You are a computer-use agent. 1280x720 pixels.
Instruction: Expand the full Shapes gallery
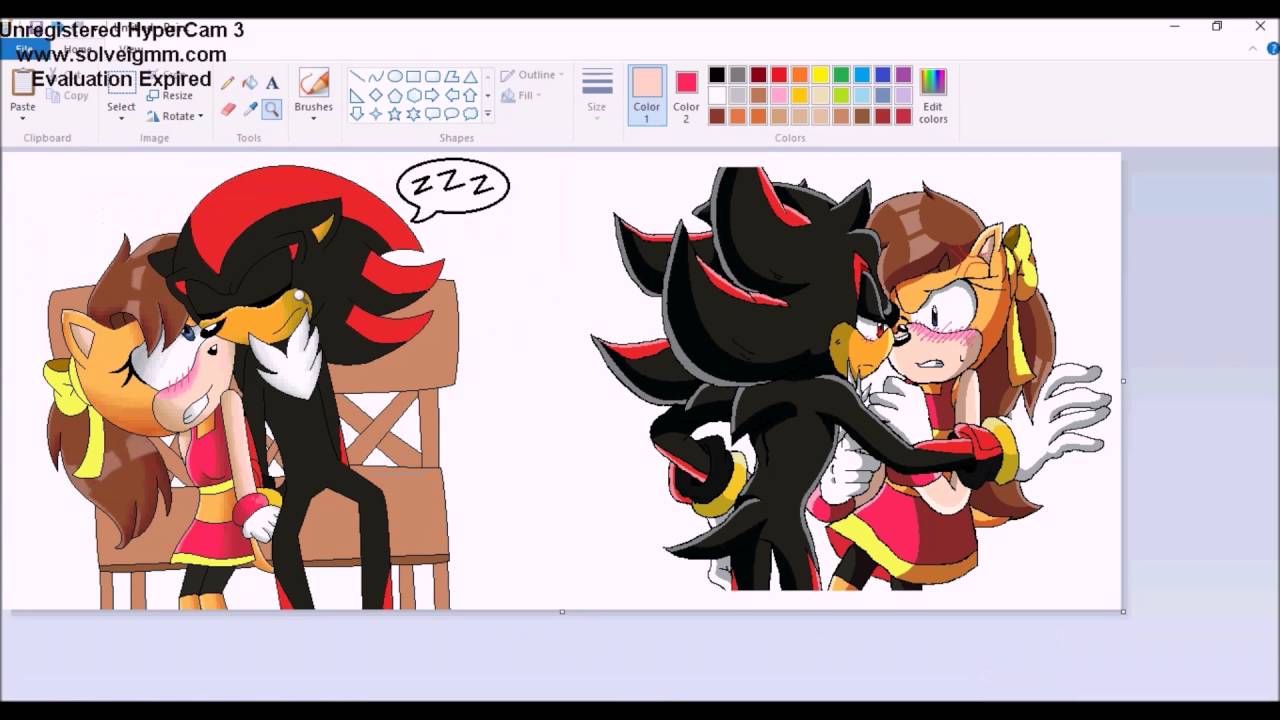pyautogui.click(x=488, y=114)
